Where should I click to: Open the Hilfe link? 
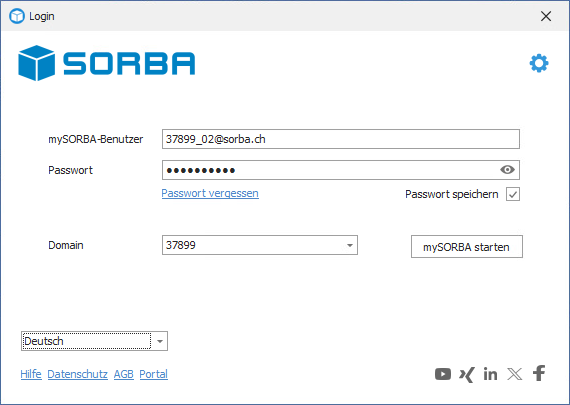[31, 374]
